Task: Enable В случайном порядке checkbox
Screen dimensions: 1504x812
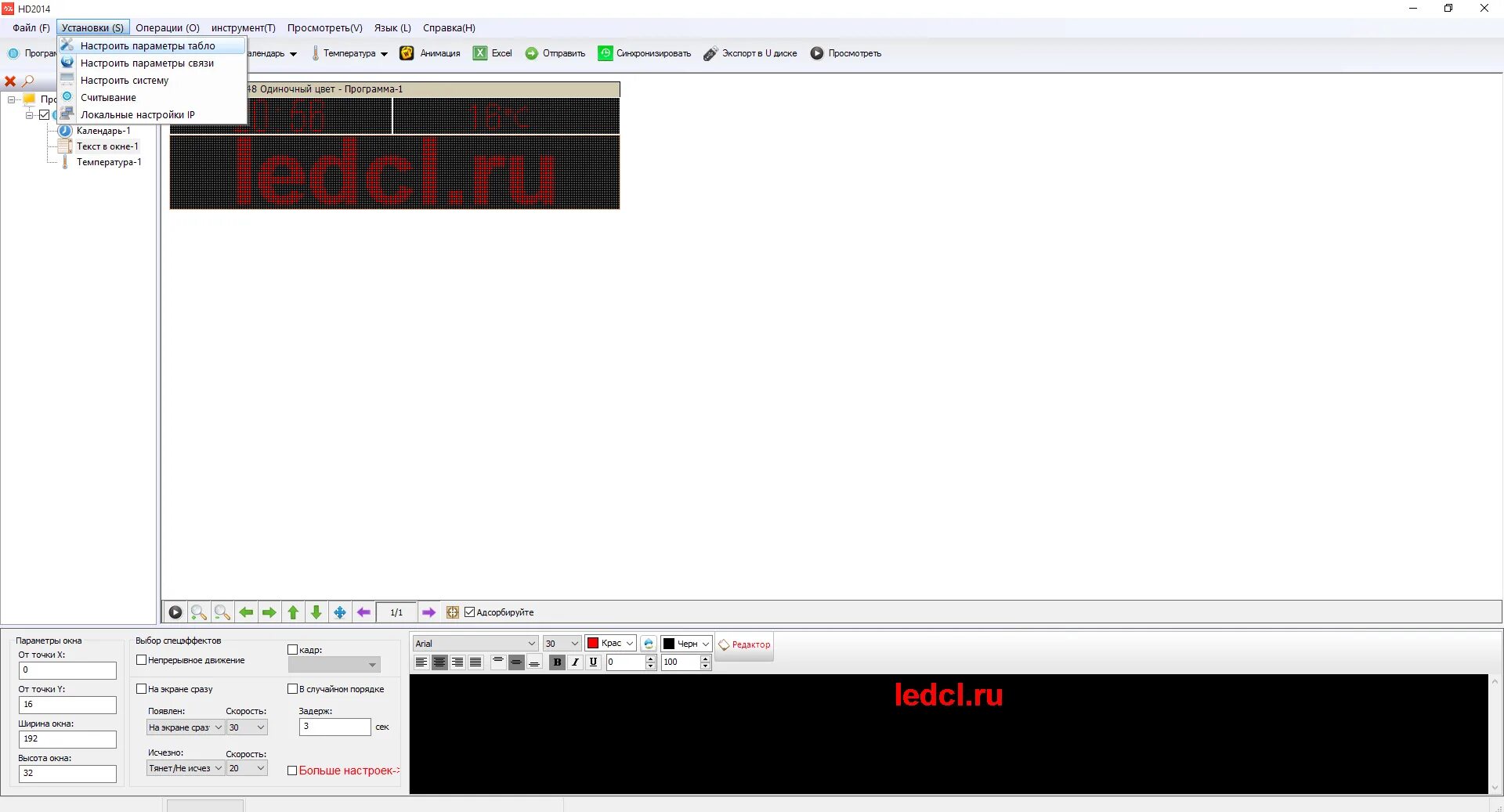Action: click(293, 689)
